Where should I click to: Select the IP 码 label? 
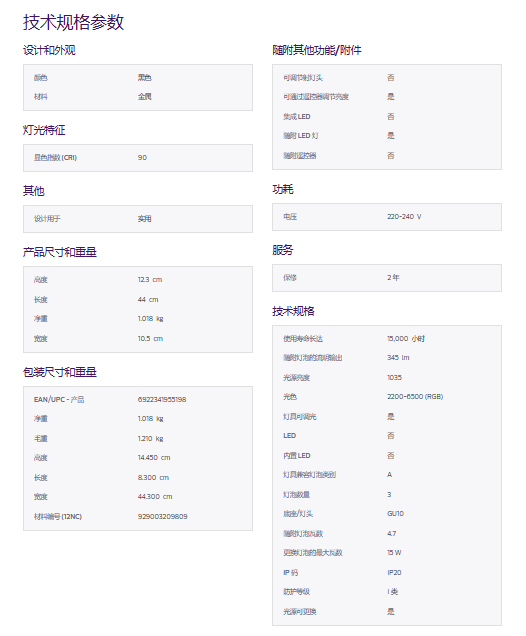click(x=291, y=572)
